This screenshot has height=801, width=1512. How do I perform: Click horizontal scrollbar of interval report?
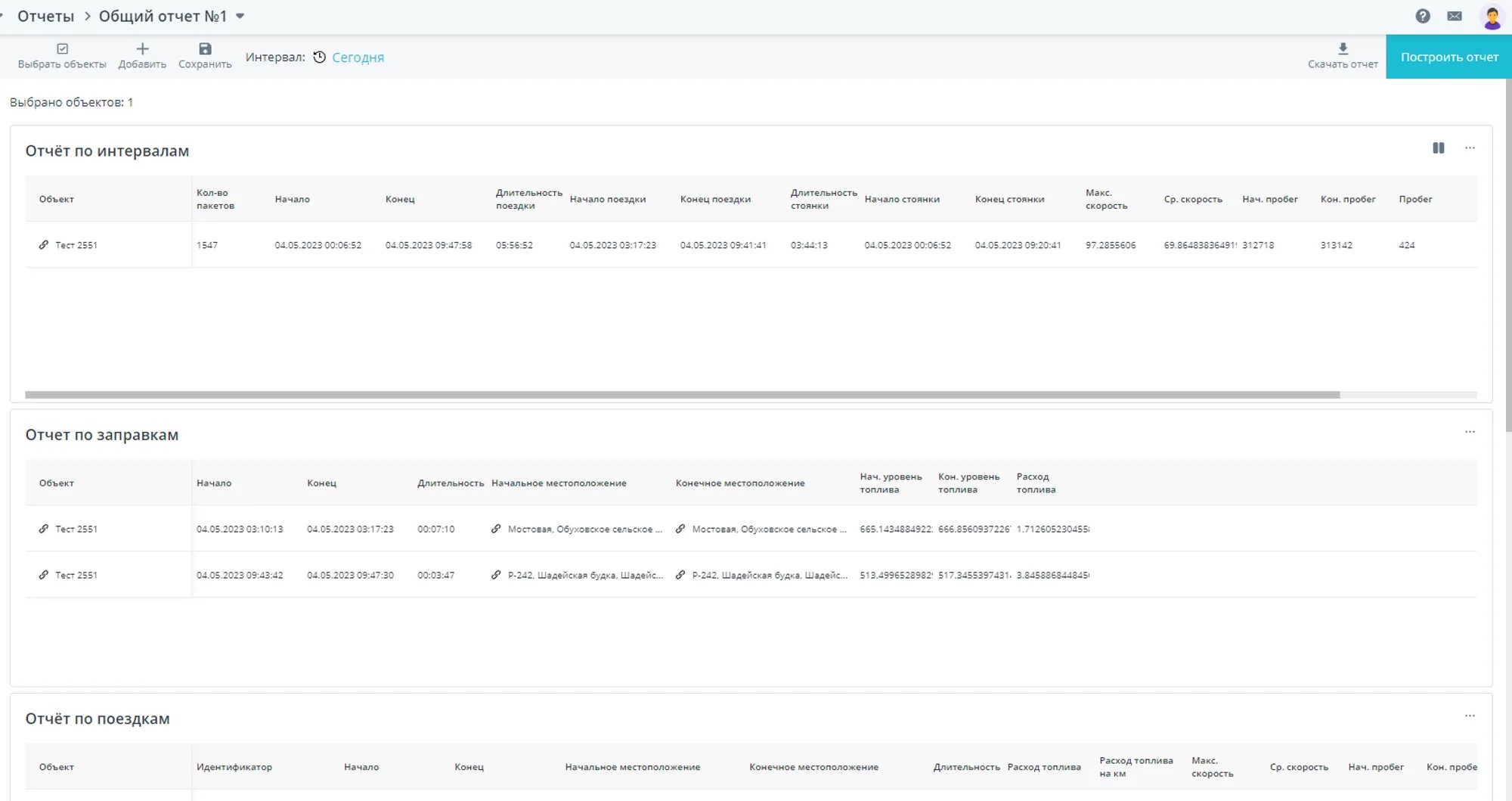pyautogui.click(x=680, y=395)
